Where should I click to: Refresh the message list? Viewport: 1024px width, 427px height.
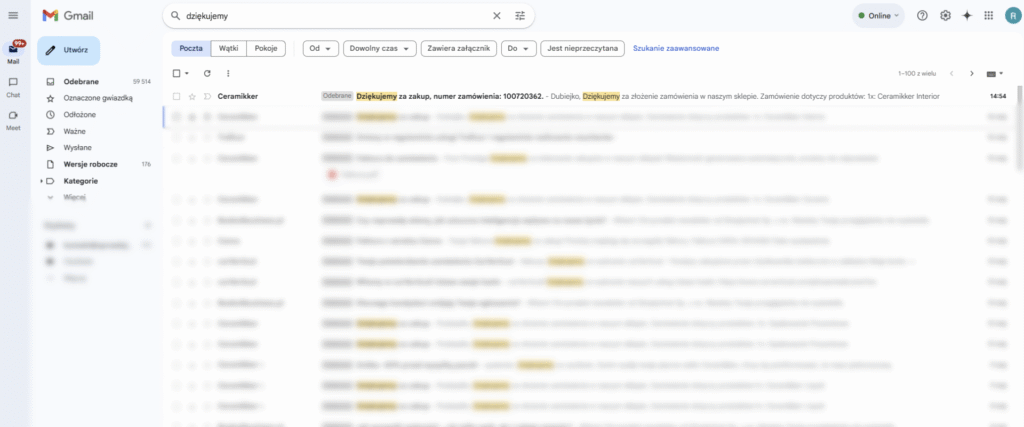tap(207, 74)
